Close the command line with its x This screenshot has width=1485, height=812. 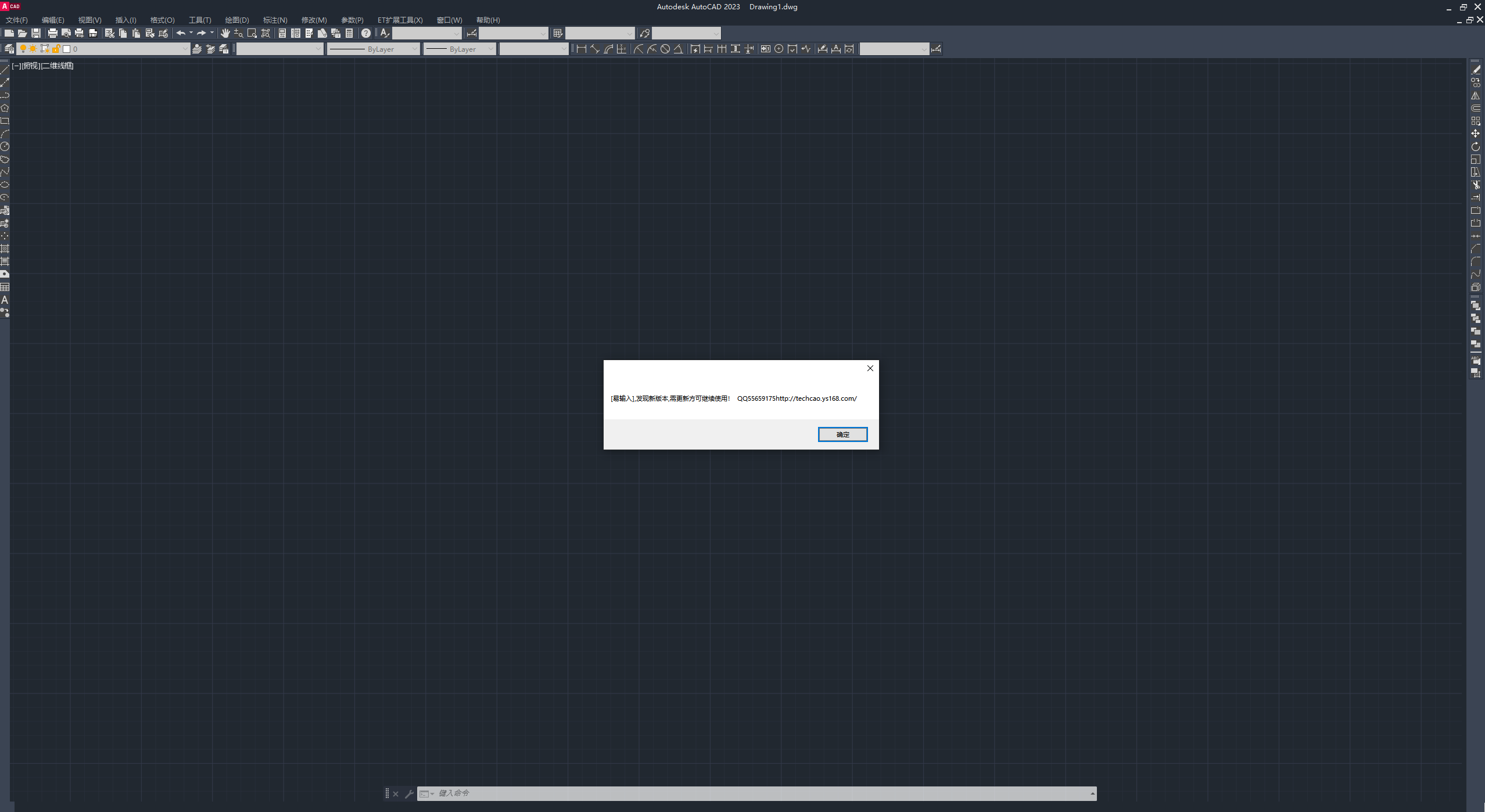396,793
